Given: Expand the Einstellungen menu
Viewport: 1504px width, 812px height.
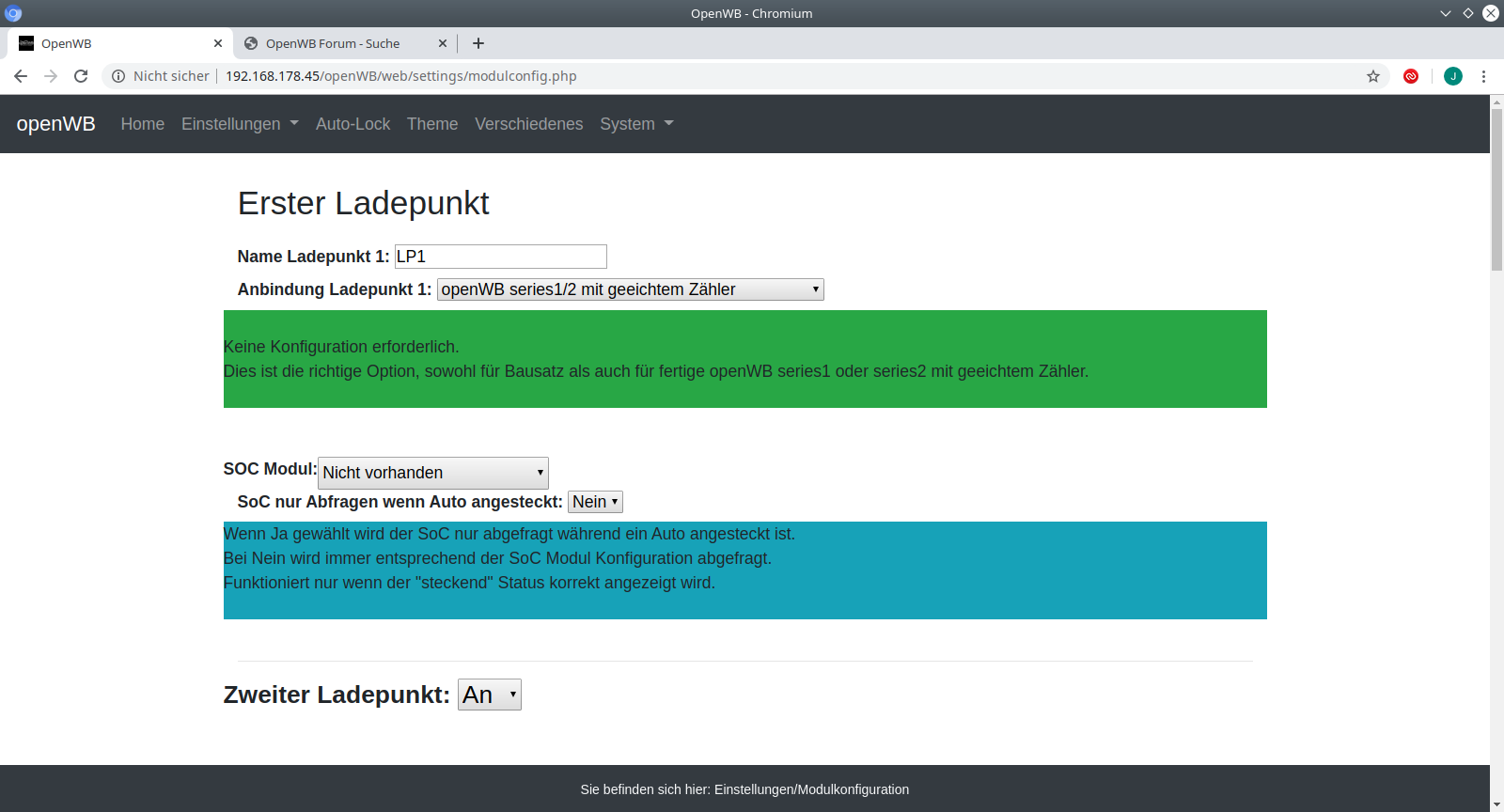Looking at the screenshot, I should 240,124.
